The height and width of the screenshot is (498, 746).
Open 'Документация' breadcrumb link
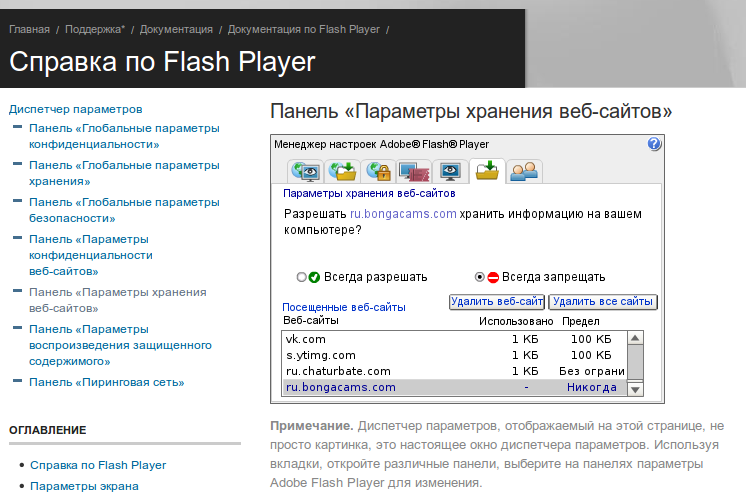(x=176, y=29)
